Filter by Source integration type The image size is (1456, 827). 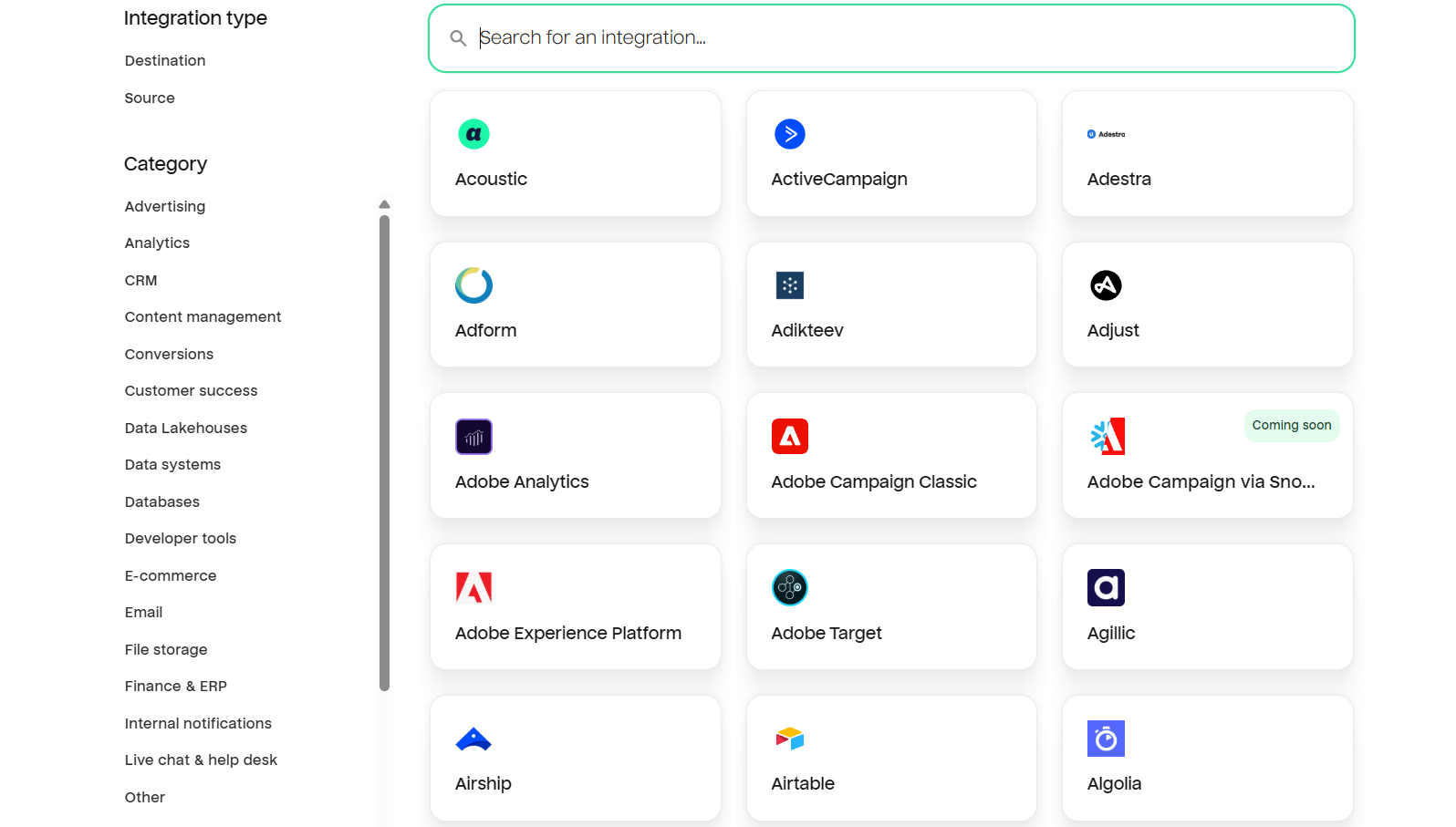150,98
